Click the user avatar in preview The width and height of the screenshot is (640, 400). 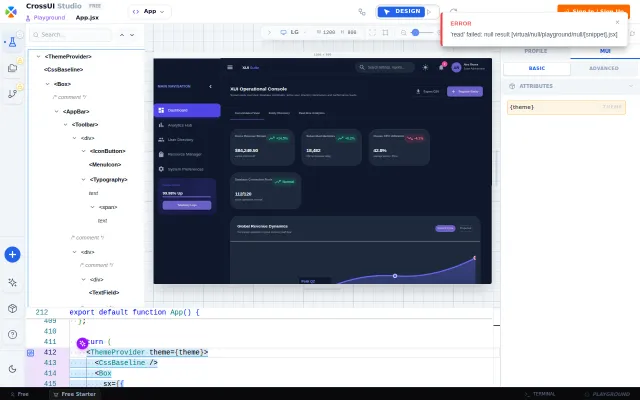coord(456,67)
